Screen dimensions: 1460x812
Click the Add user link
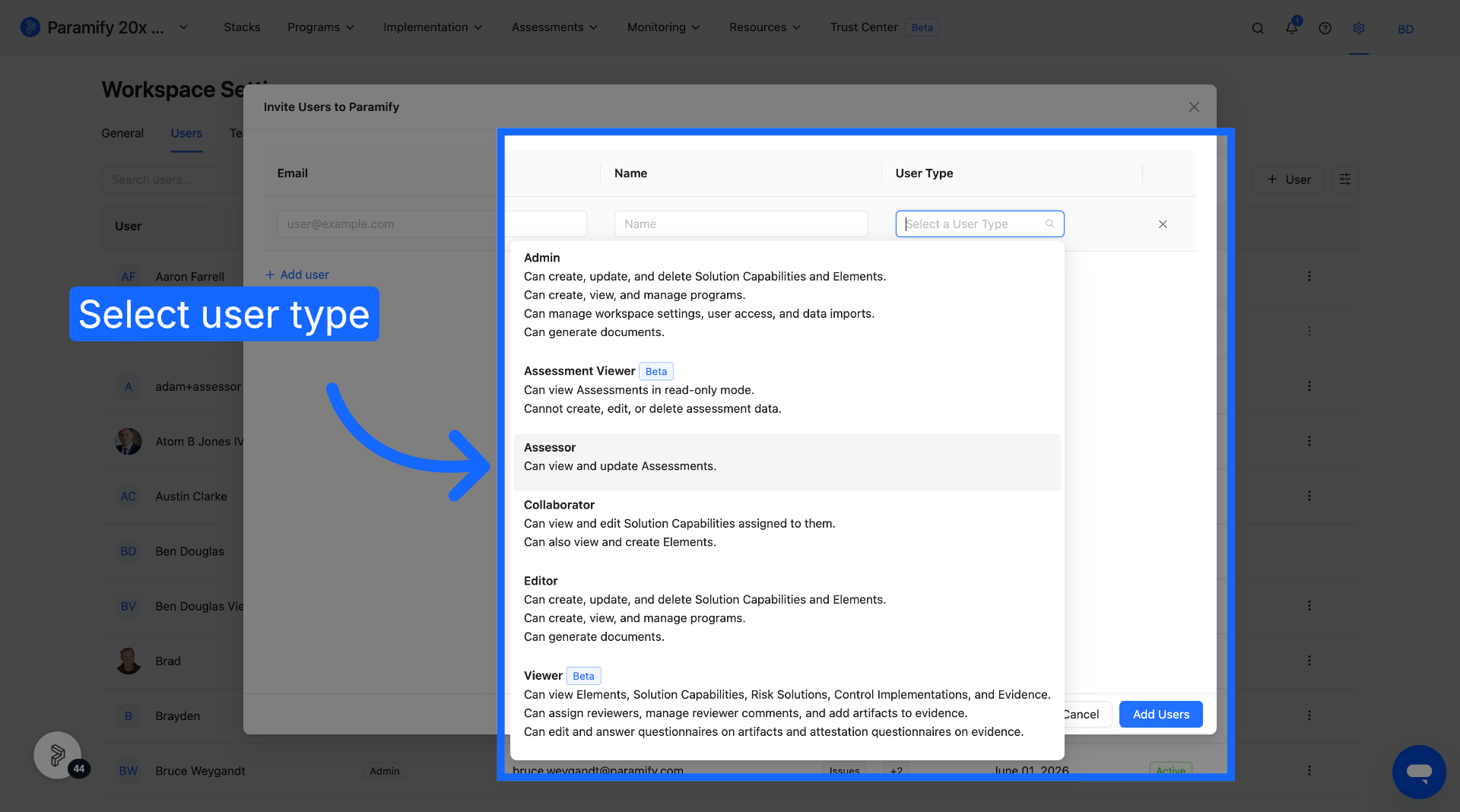pos(297,275)
